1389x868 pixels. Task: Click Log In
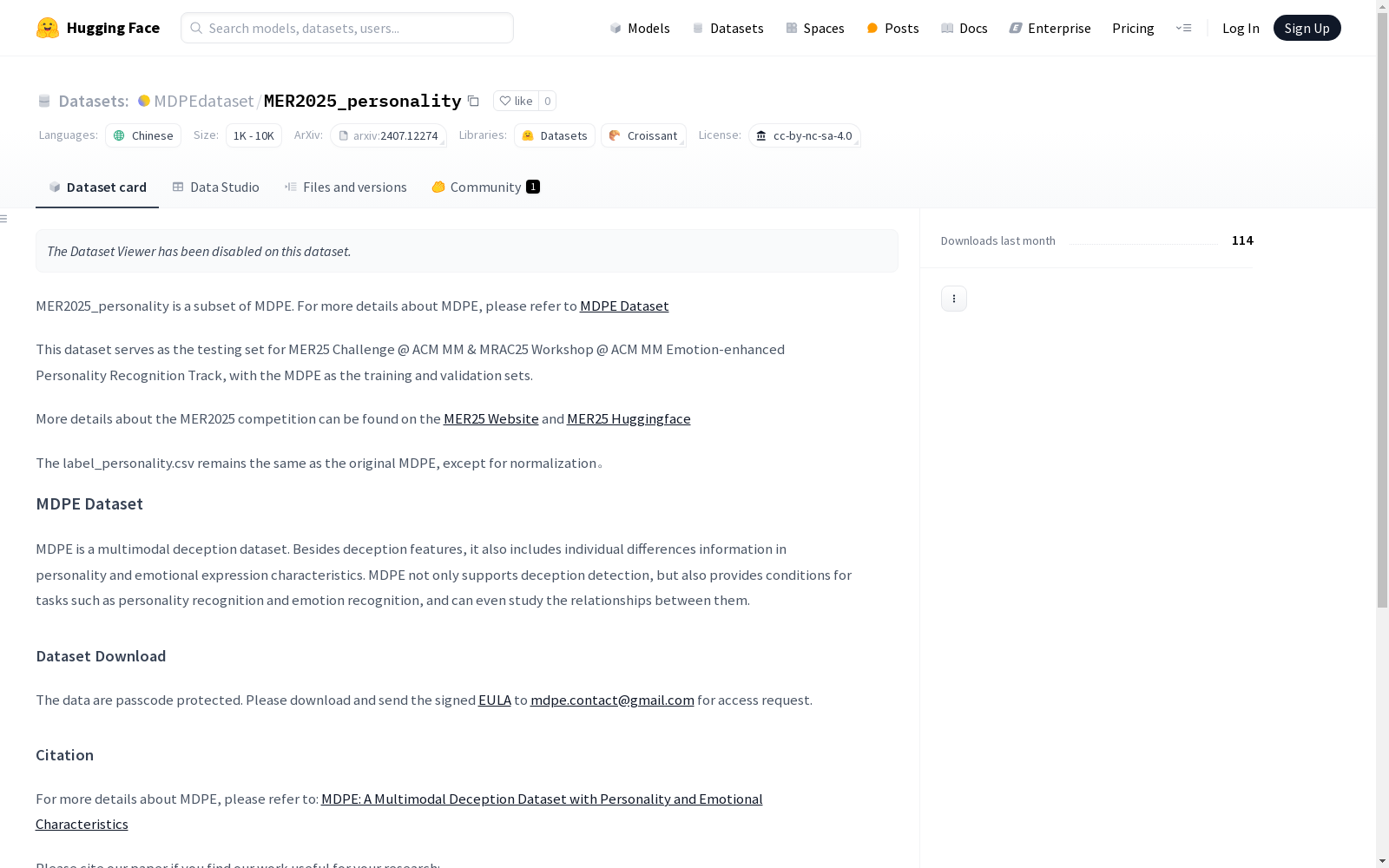[1241, 28]
